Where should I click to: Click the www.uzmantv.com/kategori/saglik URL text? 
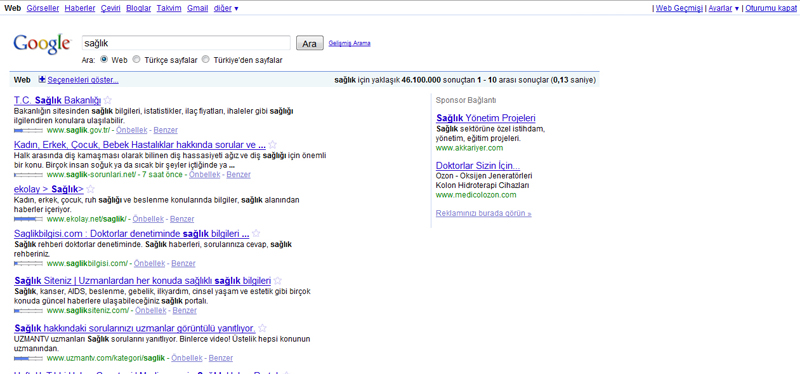106,358
